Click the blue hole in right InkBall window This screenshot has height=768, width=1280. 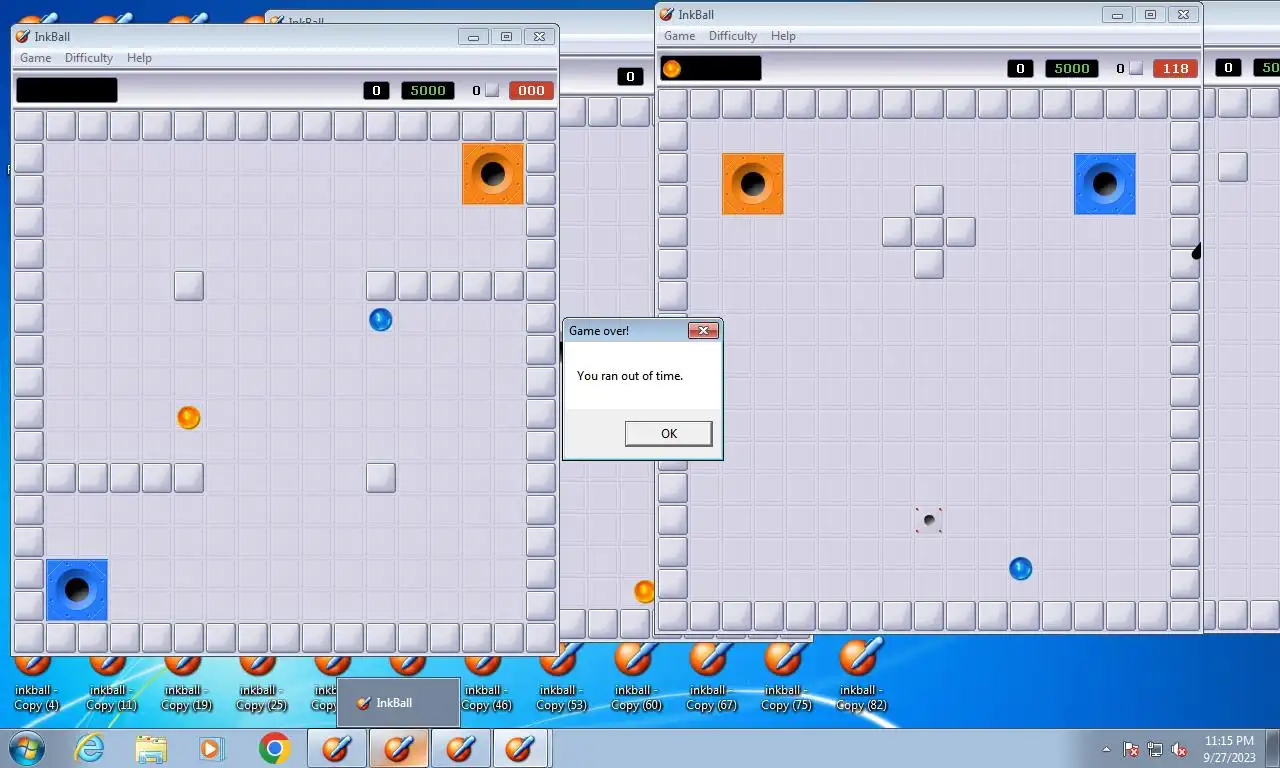pyautogui.click(x=1105, y=184)
